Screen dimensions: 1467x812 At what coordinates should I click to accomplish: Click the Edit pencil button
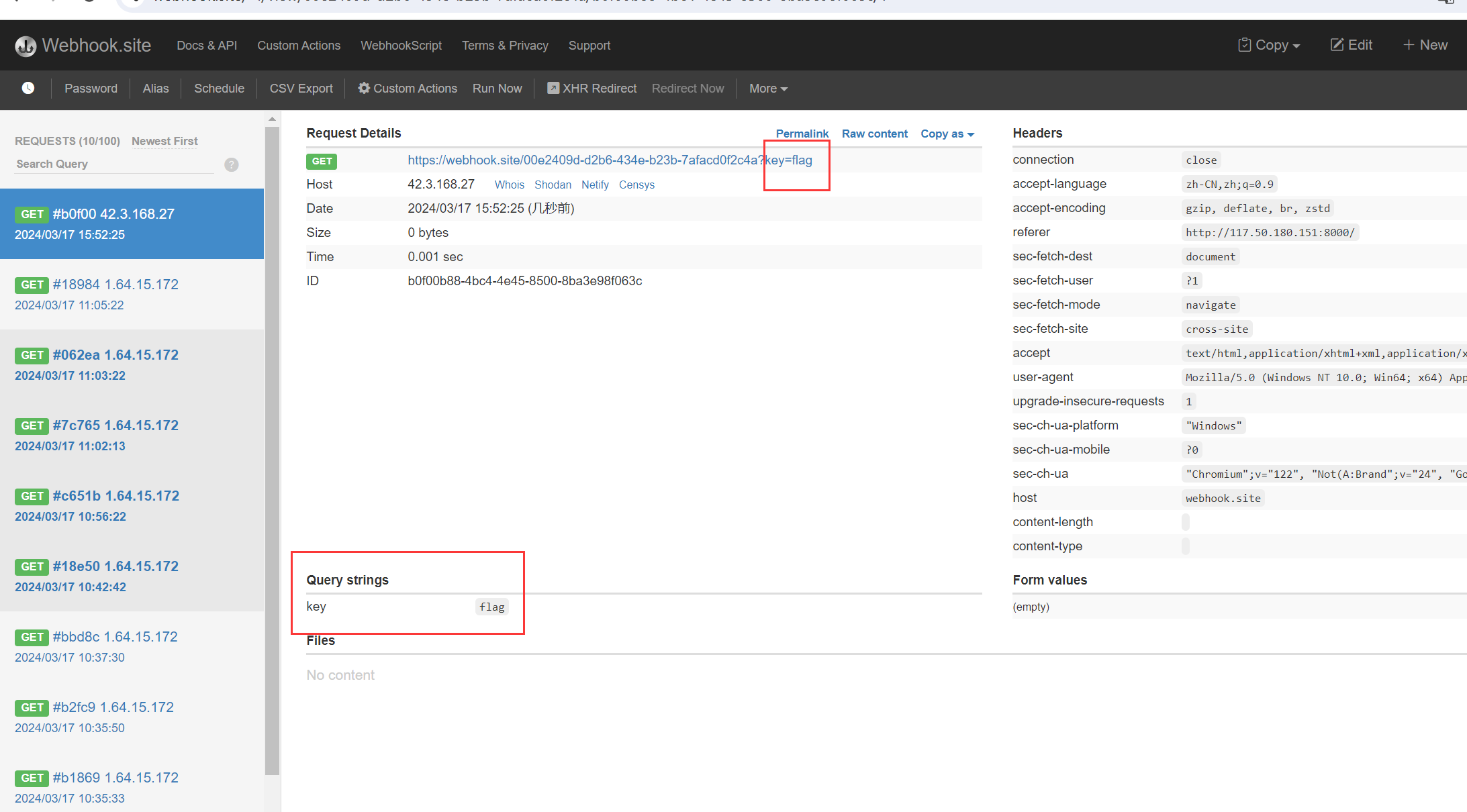point(1351,45)
